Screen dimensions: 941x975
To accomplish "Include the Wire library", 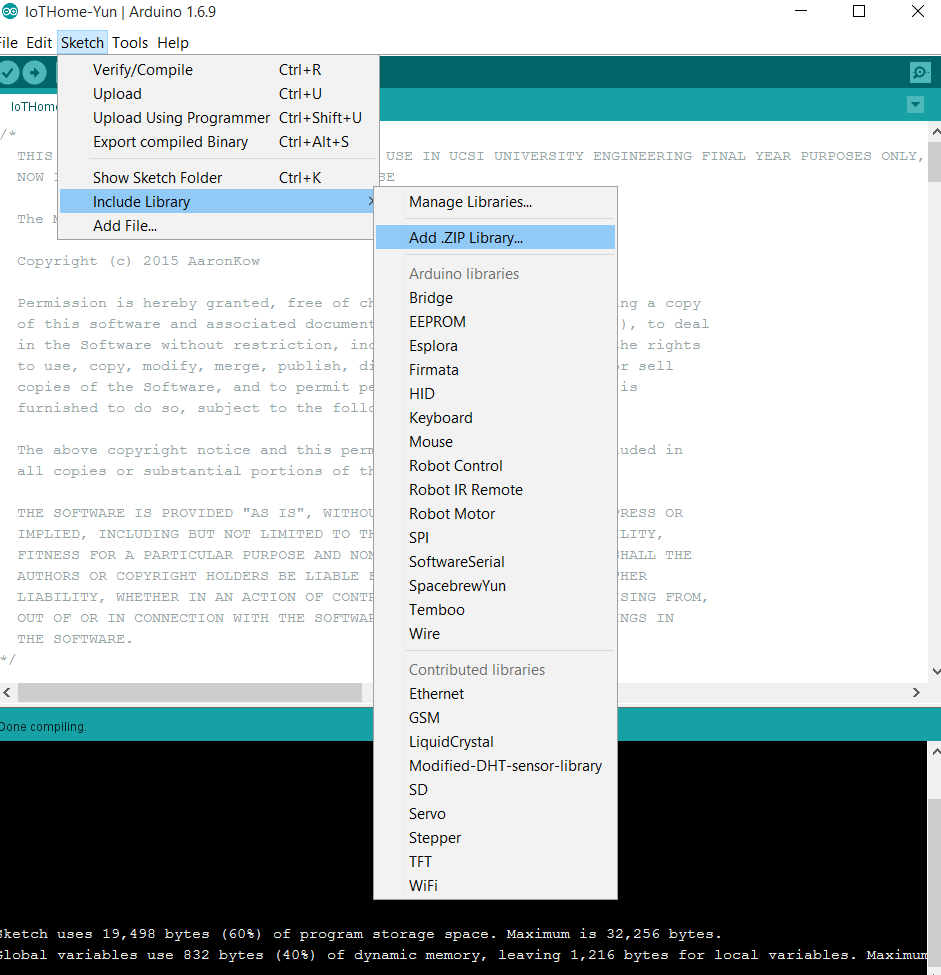I will point(495,634).
